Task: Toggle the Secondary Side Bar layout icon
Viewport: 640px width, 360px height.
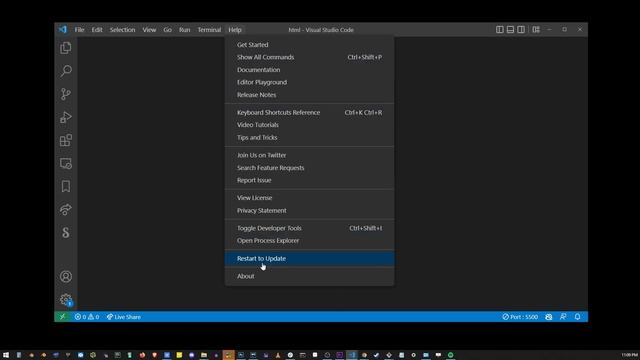Action: point(521,29)
